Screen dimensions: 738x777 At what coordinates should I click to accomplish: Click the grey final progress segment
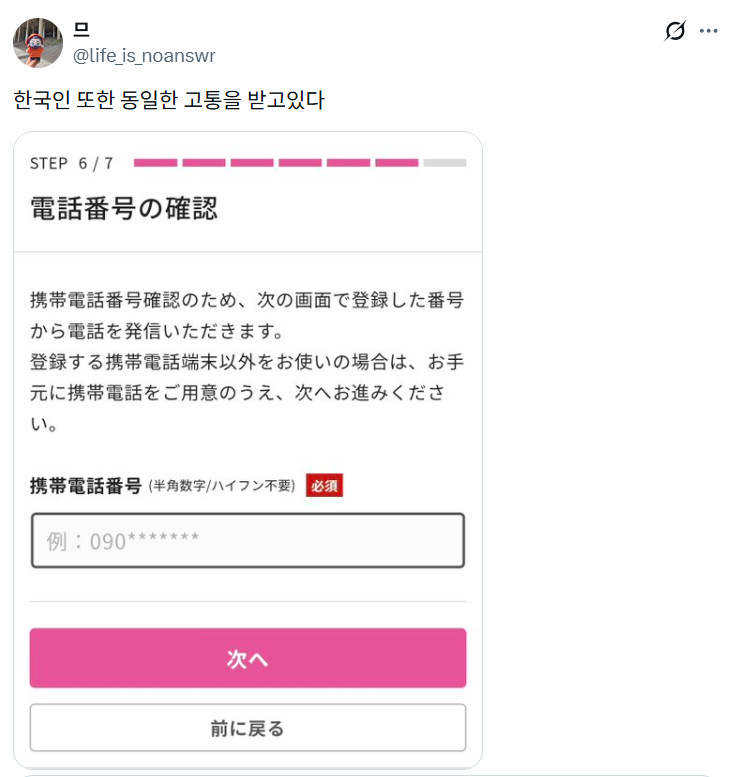pyautogui.click(x=445, y=163)
